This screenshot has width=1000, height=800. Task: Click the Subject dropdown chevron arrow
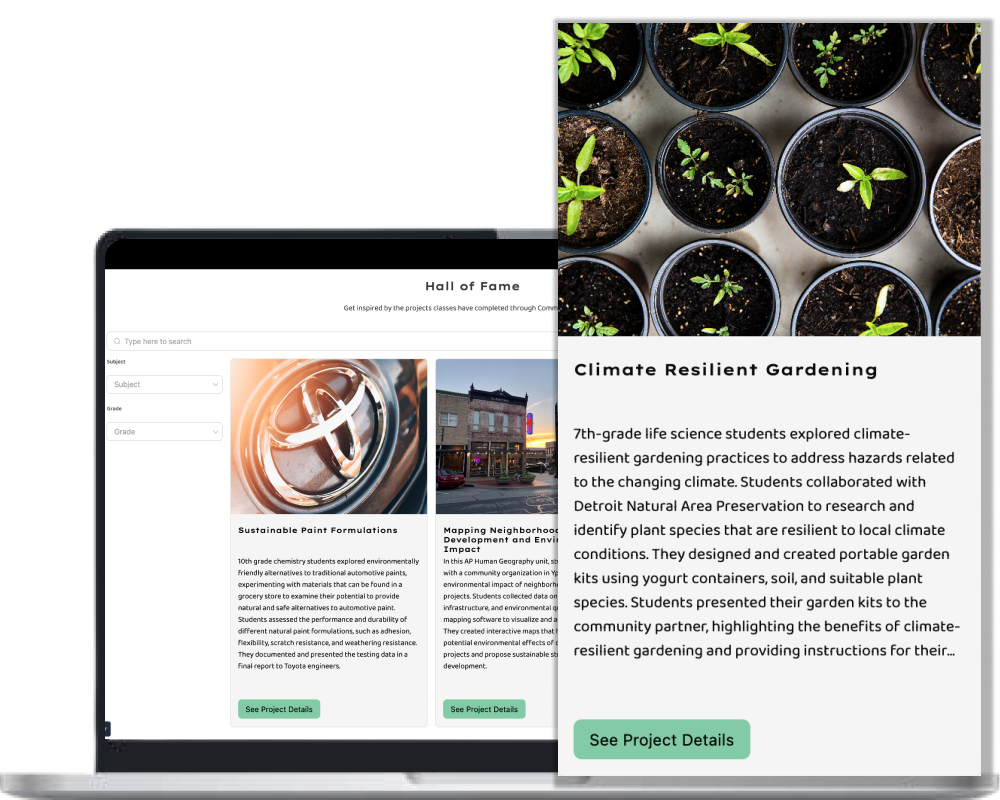pos(215,384)
